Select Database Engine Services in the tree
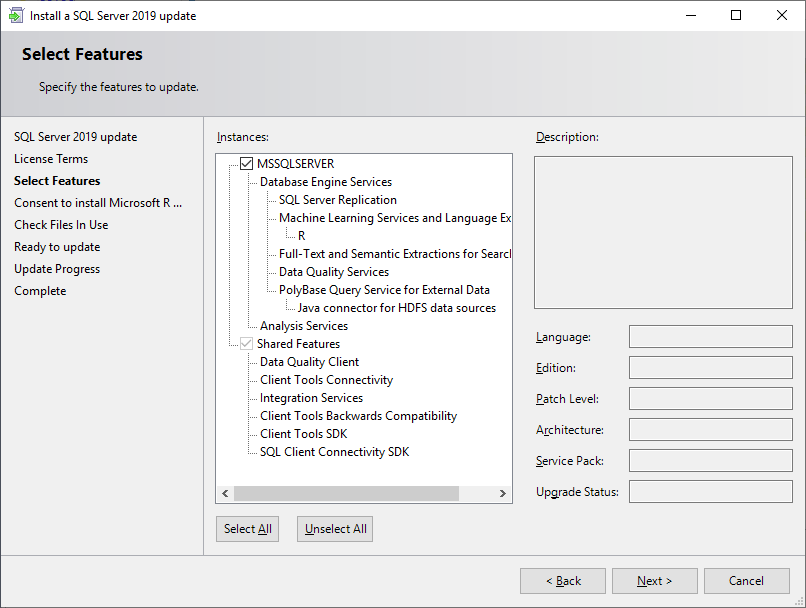 [326, 182]
